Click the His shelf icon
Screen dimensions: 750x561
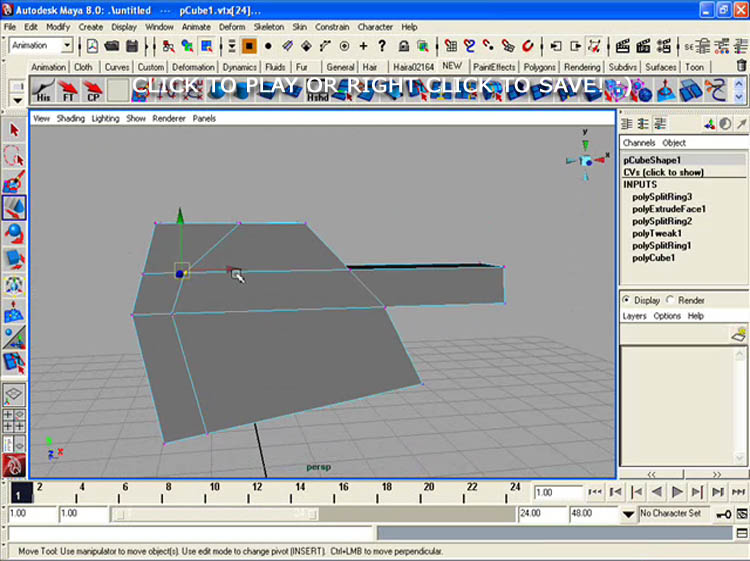(43, 91)
